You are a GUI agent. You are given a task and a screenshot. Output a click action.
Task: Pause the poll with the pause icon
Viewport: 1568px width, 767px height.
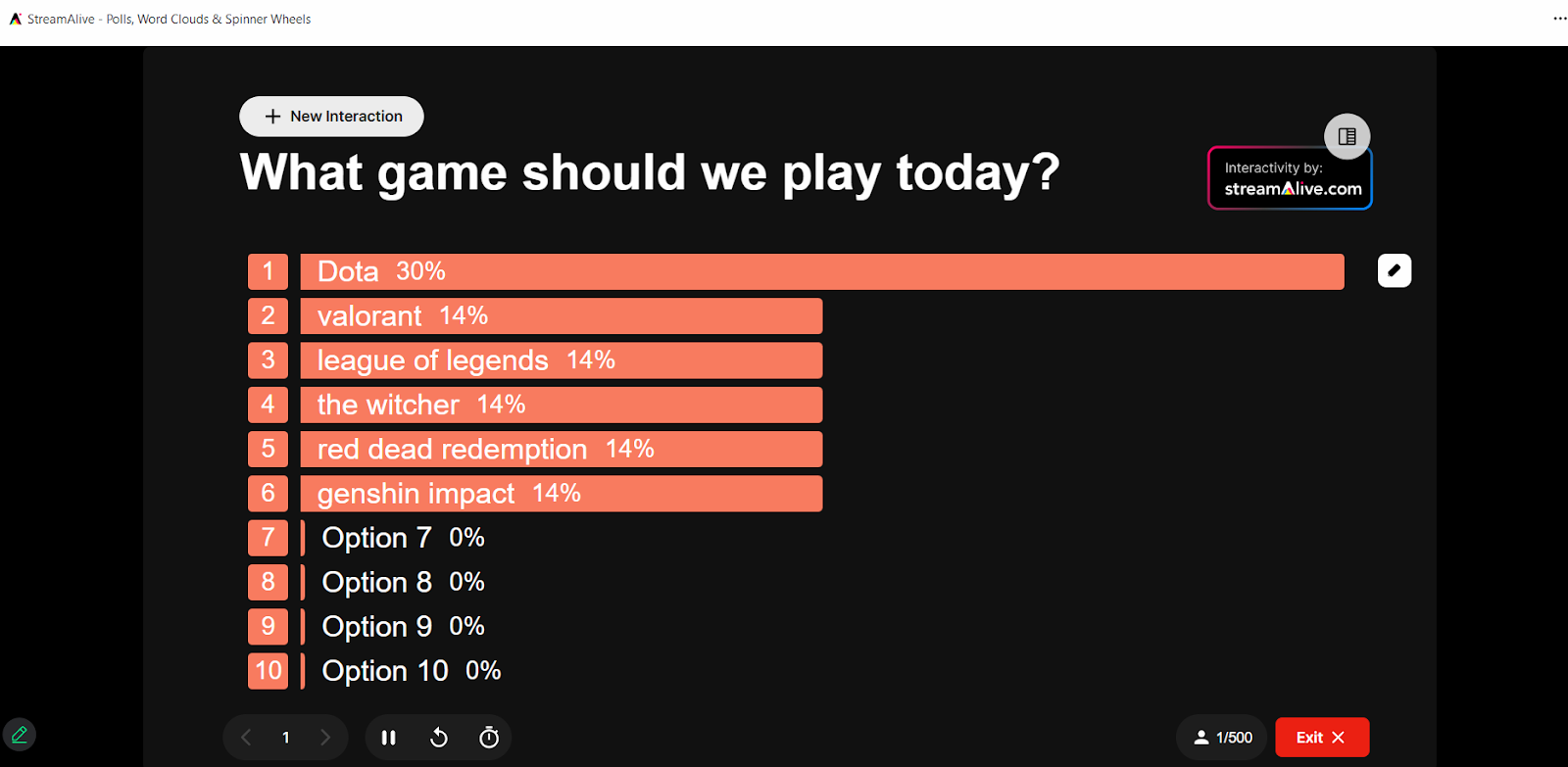388,738
